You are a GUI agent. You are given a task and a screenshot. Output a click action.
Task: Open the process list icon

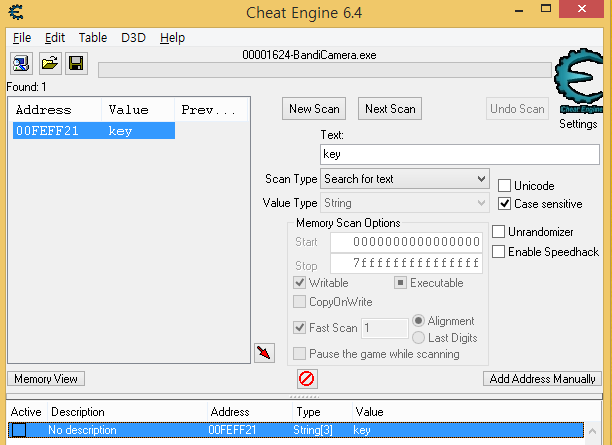pos(21,63)
